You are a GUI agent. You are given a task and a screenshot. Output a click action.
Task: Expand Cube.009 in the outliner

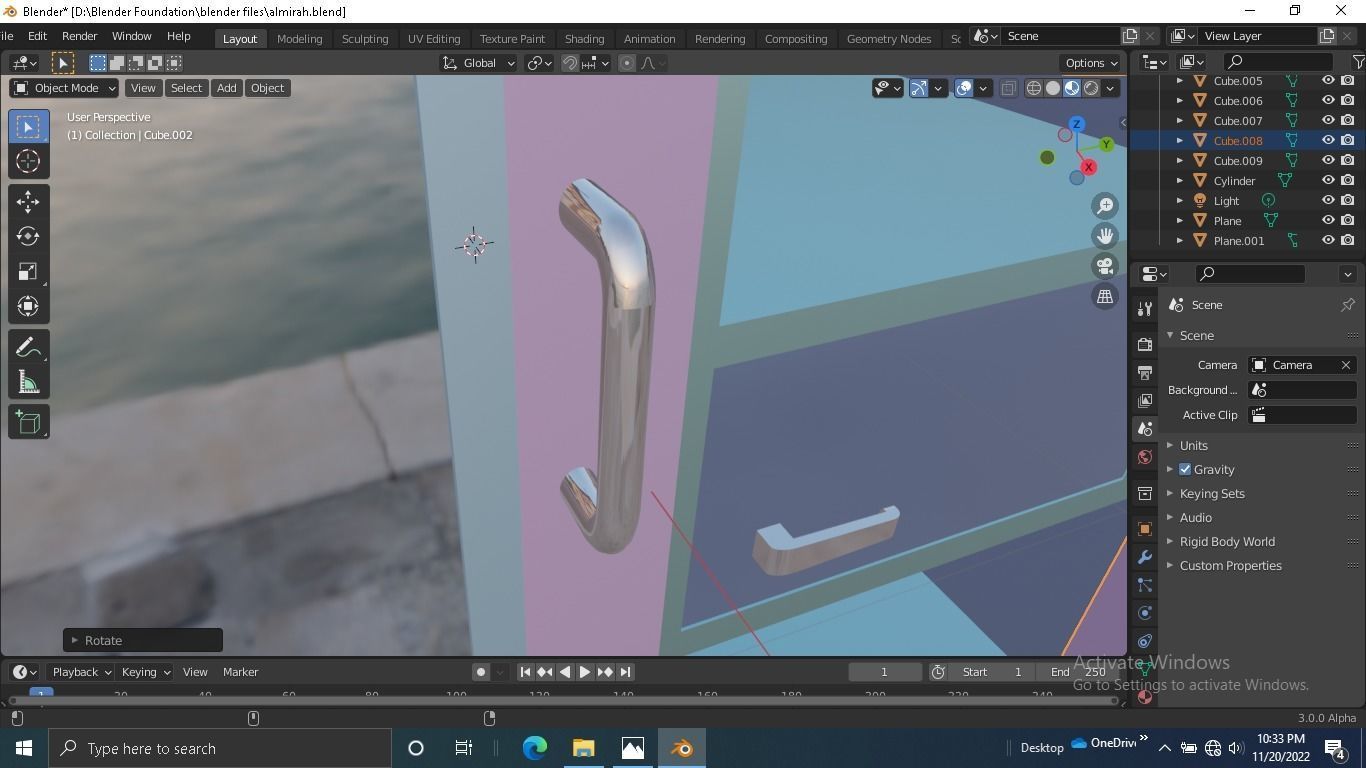(1180, 160)
